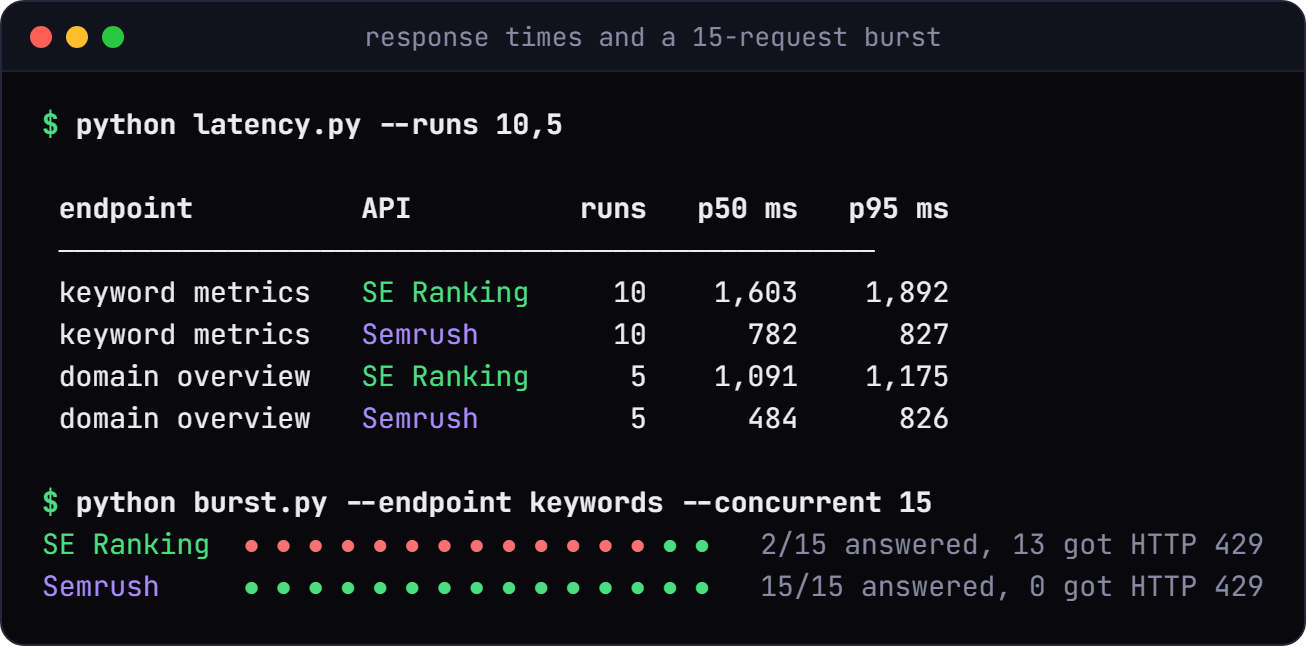1308x646 pixels.
Task: Click '2/15 answered, 13 got HTTP 429' text
Action: point(1012,545)
